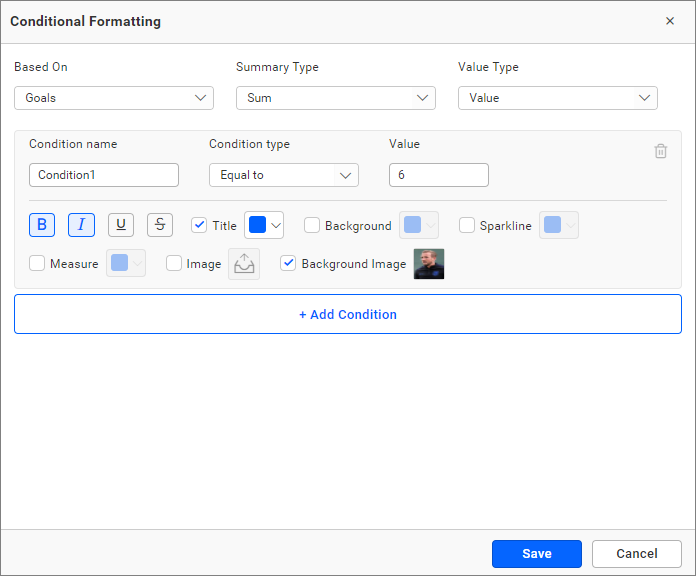The width and height of the screenshot is (696, 576).
Task: Toggle Strikethrough text formatting
Action: click(160, 225)
